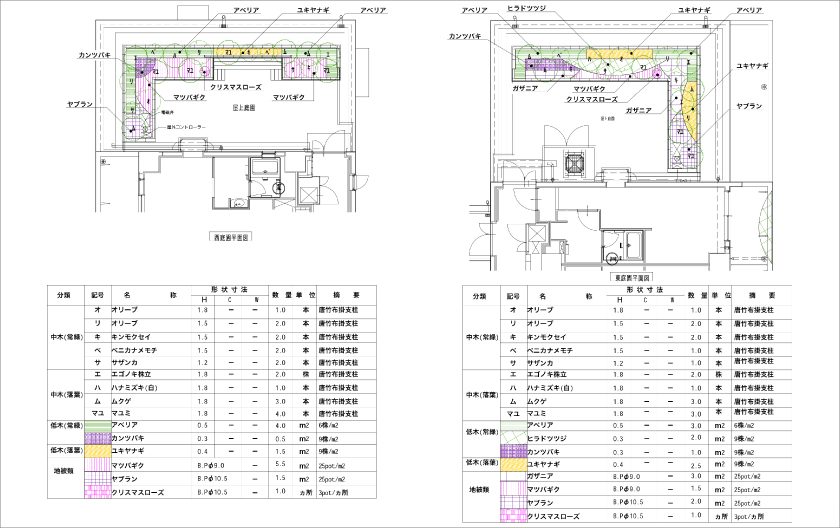The image size is (840, 528).
Task: Click キンモクセイ name in east garden table
Action: [547, 337]
